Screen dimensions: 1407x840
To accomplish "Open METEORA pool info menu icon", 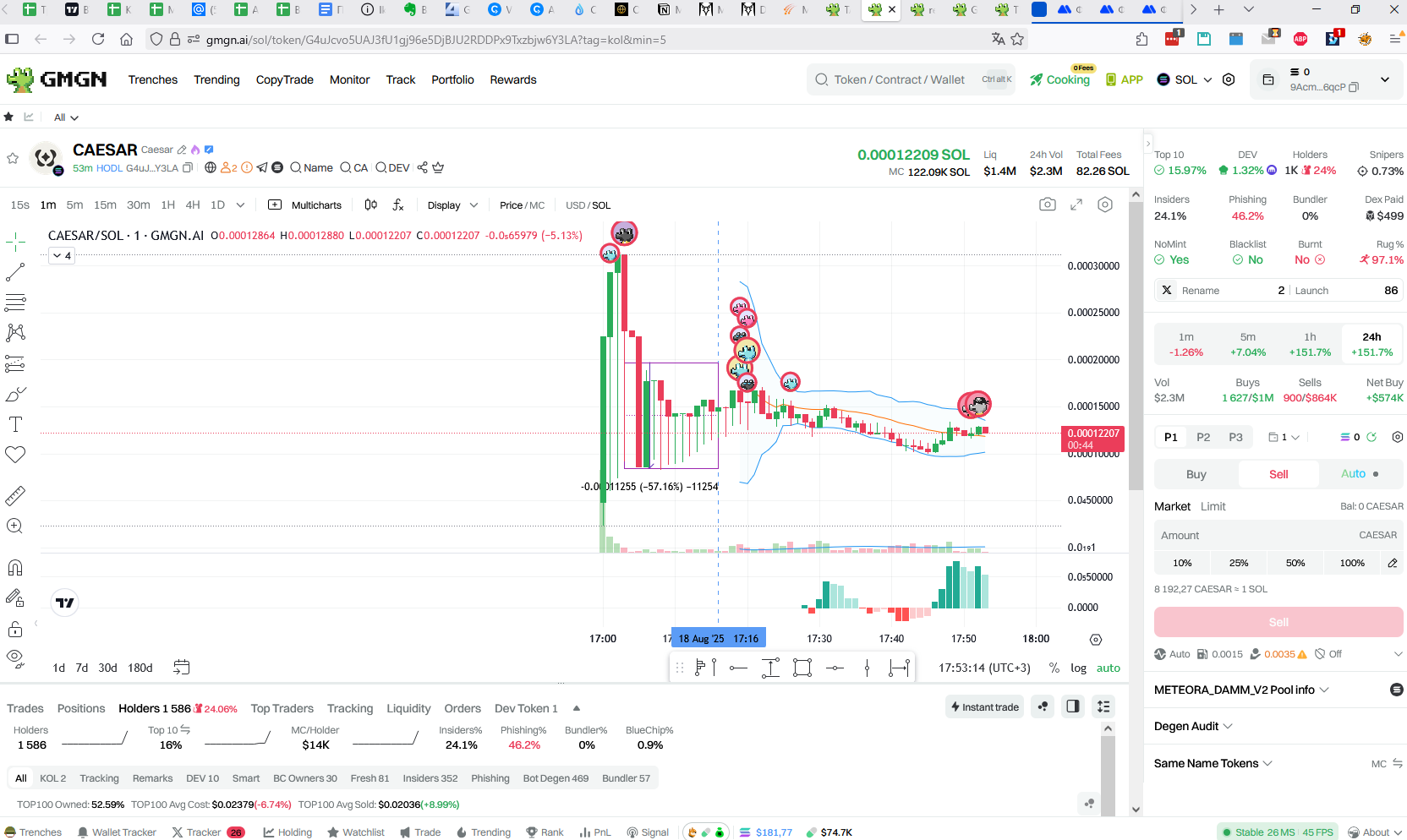I will coord(1396,690).
